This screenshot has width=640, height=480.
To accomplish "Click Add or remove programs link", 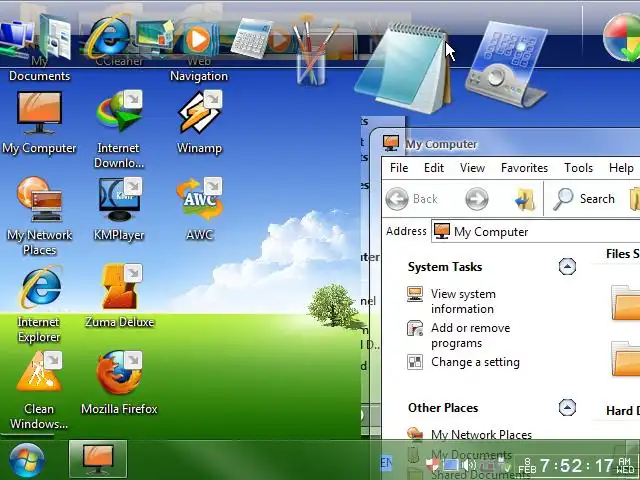I will click(470, 336).
